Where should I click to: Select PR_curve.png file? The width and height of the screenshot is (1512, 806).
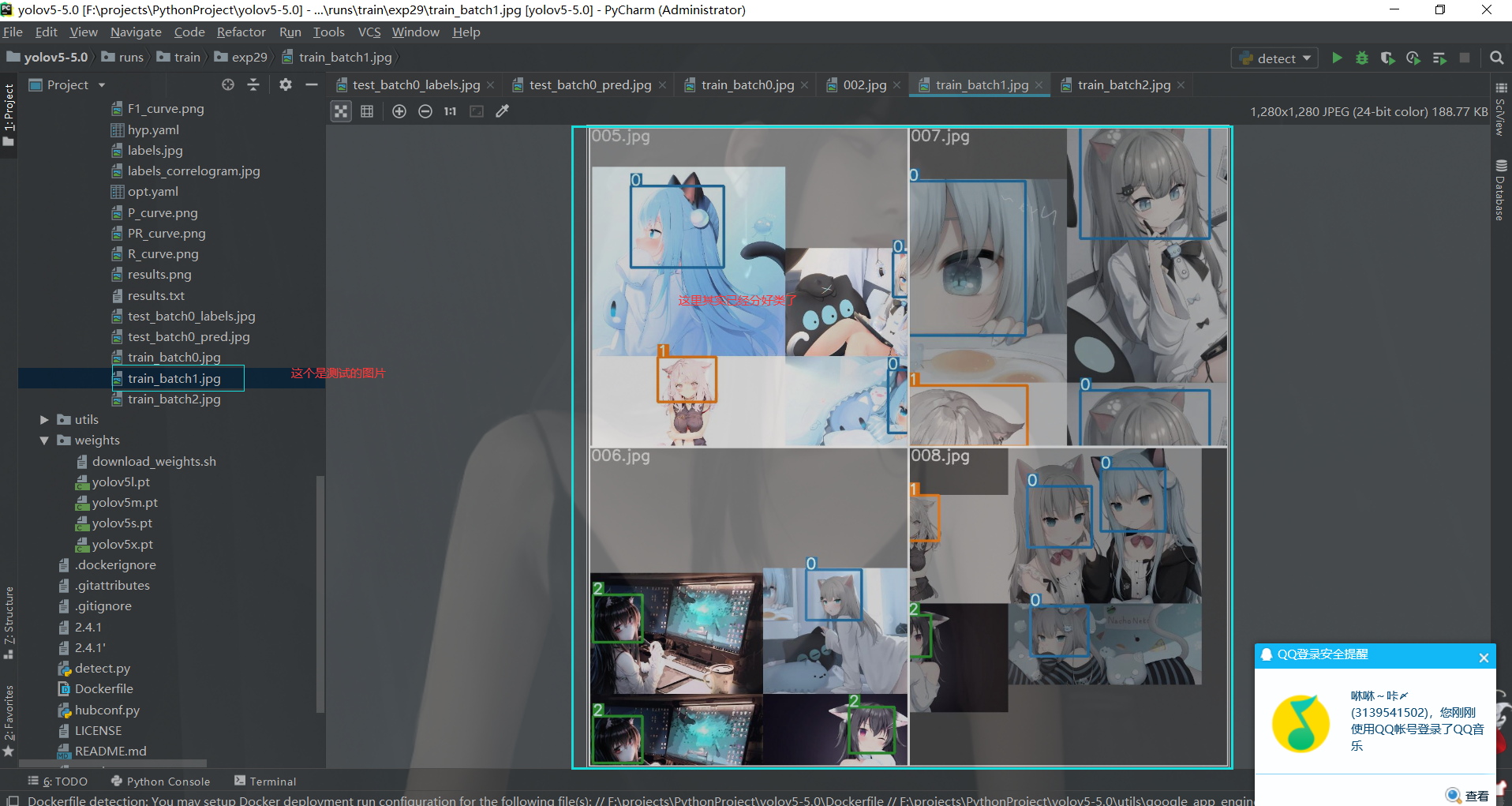click(167, 234)
